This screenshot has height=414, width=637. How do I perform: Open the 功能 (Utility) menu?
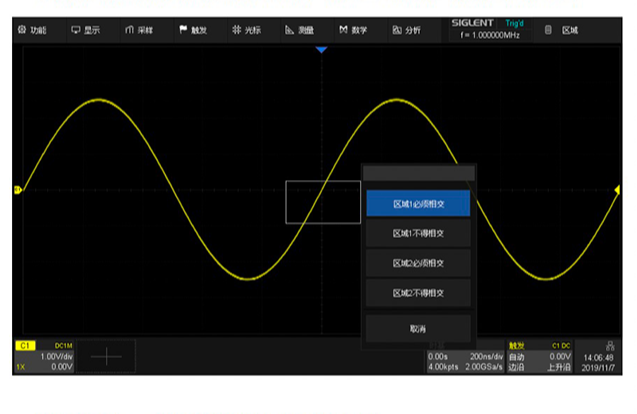point(33,30)
